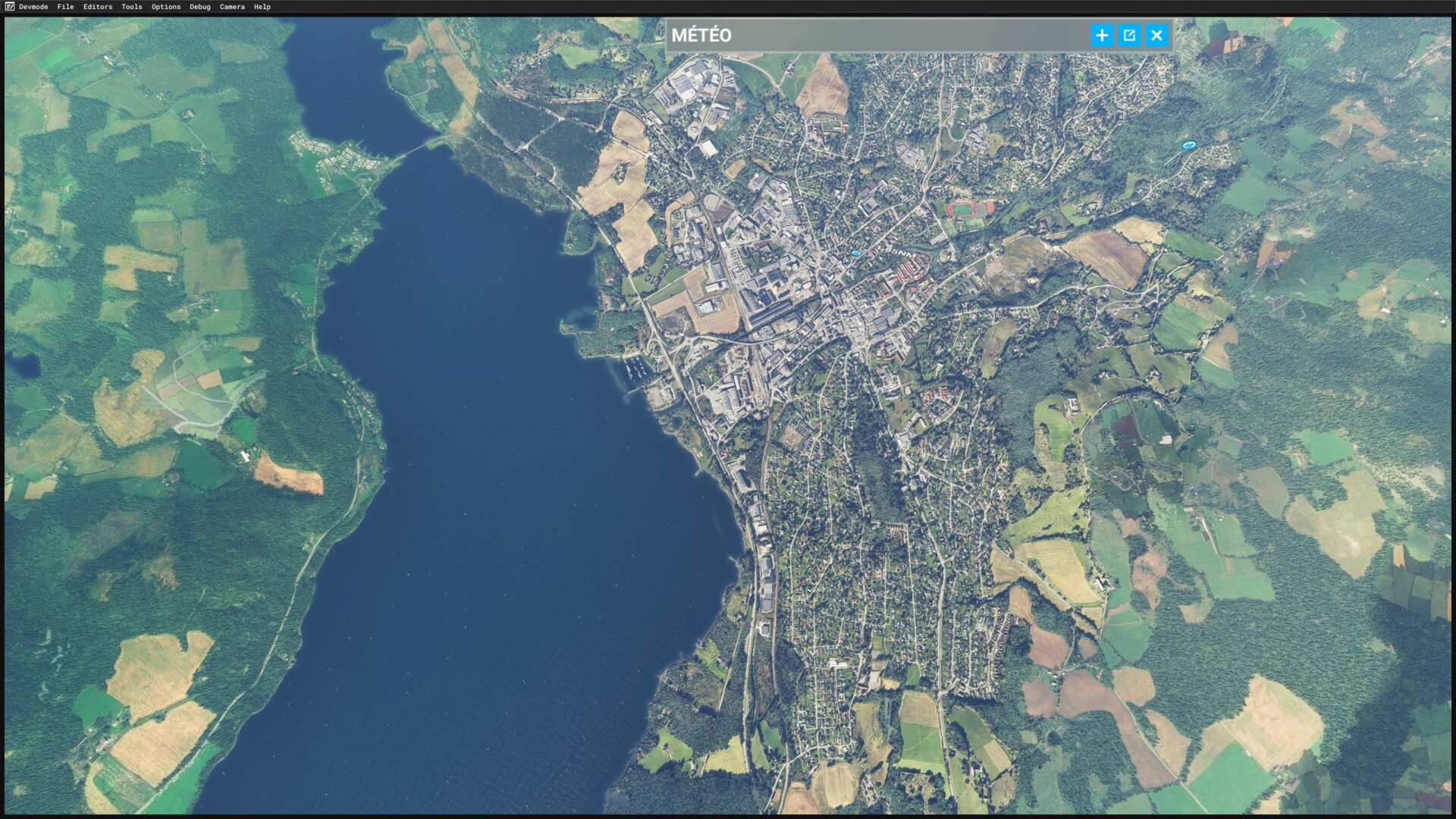Click the marina docks on lakeshore

(635, 370)
